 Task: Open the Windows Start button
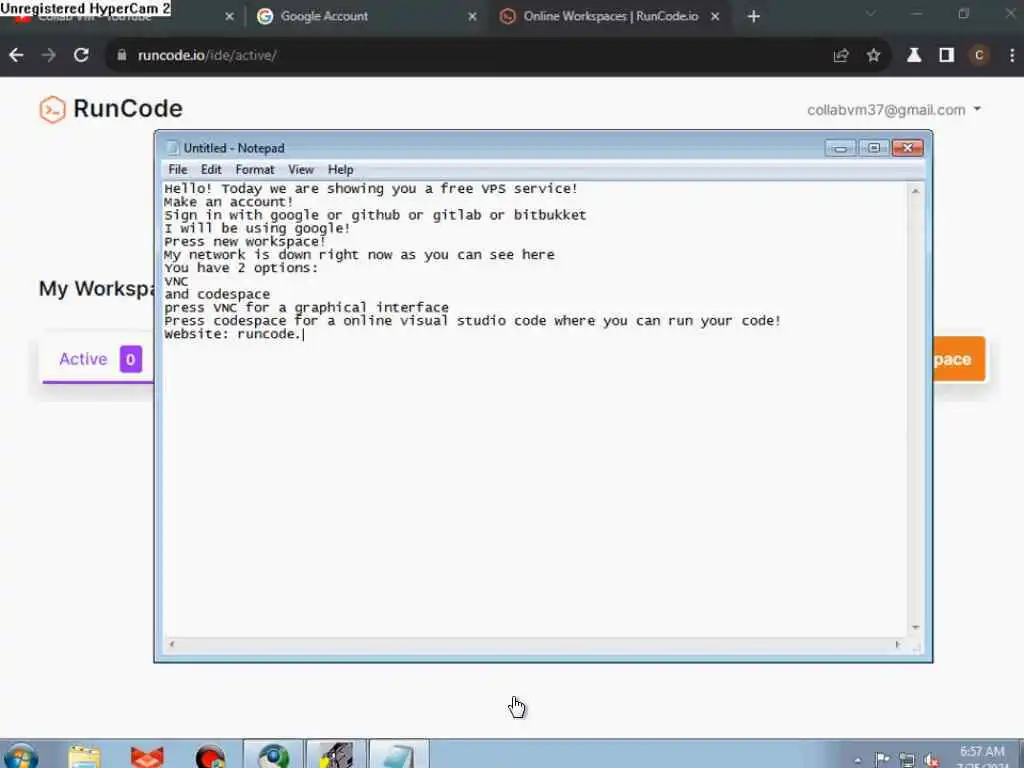click(22, 756)
